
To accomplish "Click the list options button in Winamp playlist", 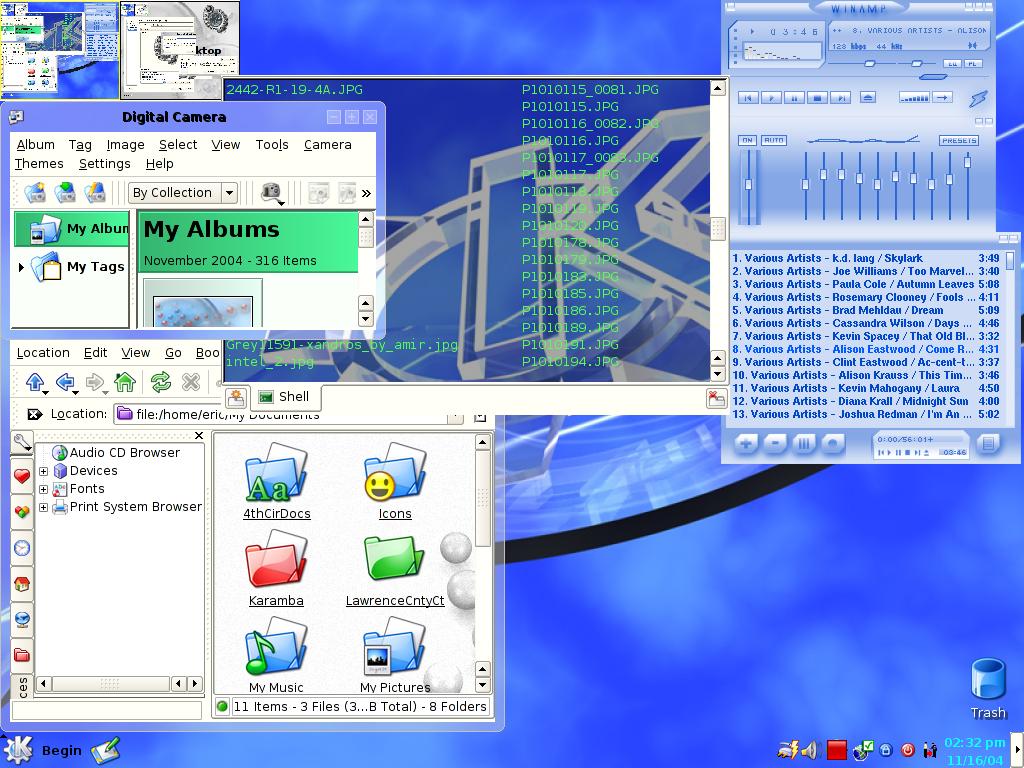I will [x=988, y=444].
